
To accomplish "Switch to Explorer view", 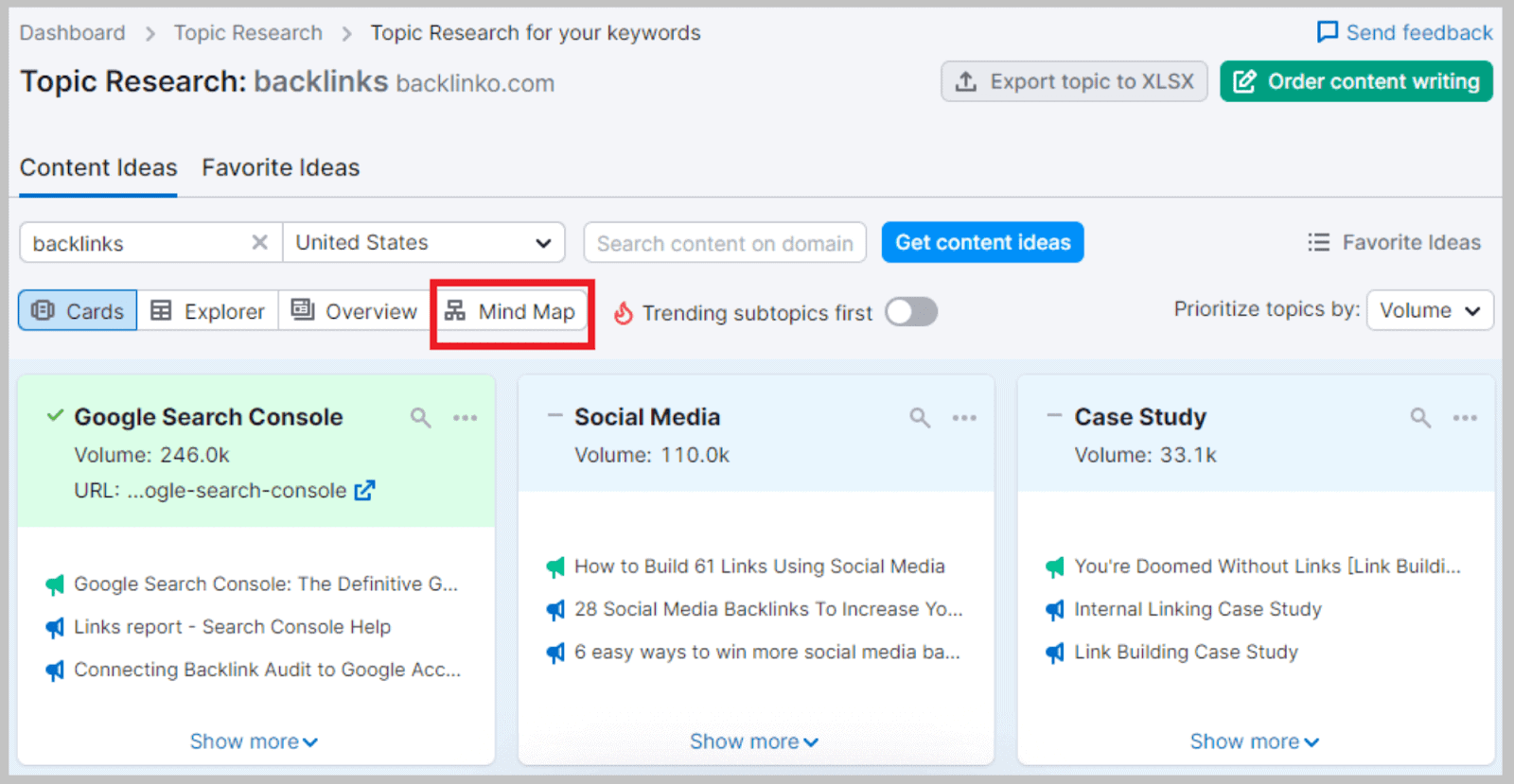I will coord(207,311).
